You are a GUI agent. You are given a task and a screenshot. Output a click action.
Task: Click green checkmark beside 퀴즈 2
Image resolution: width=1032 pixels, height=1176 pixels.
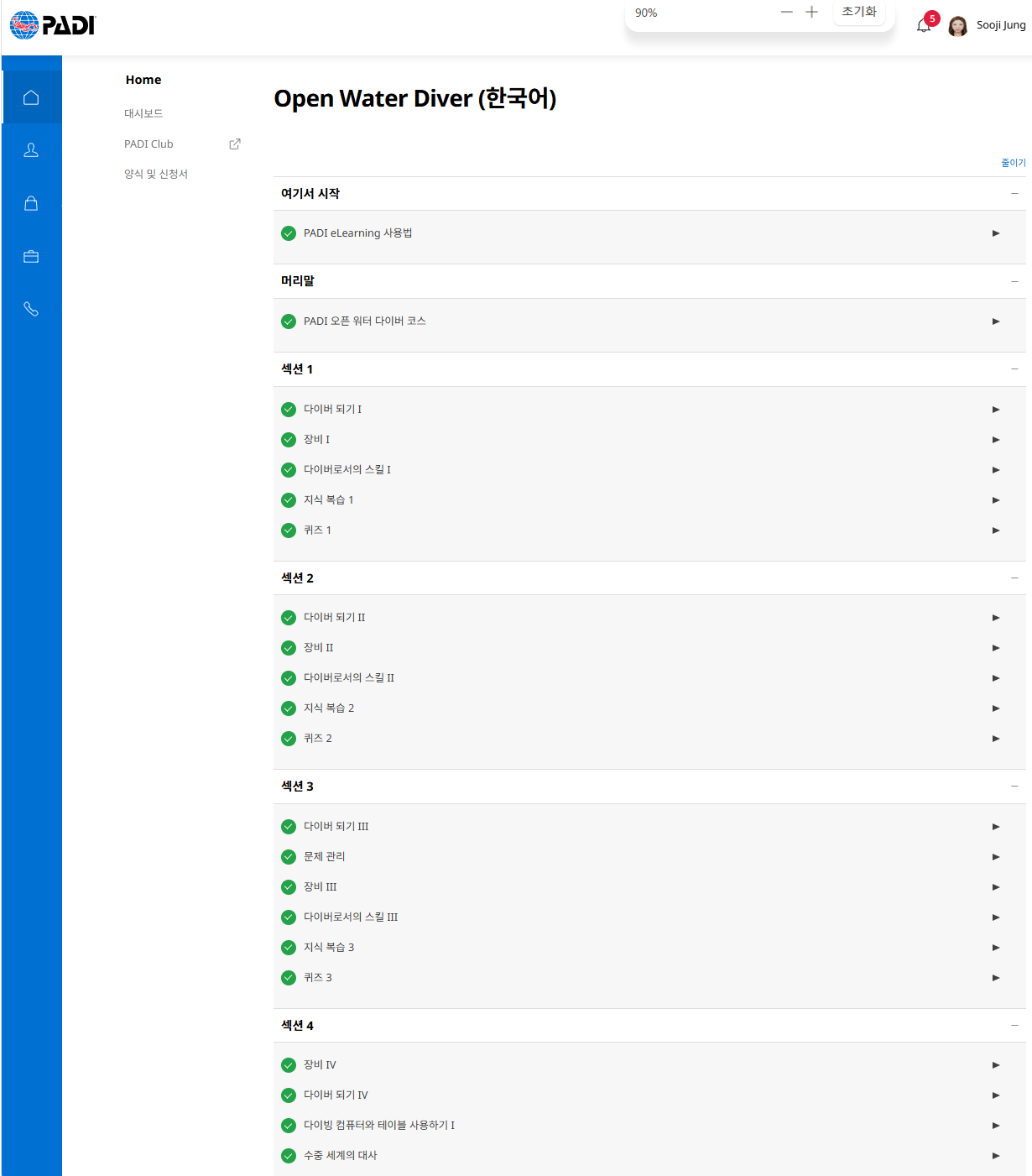click(x=289, y=739)
